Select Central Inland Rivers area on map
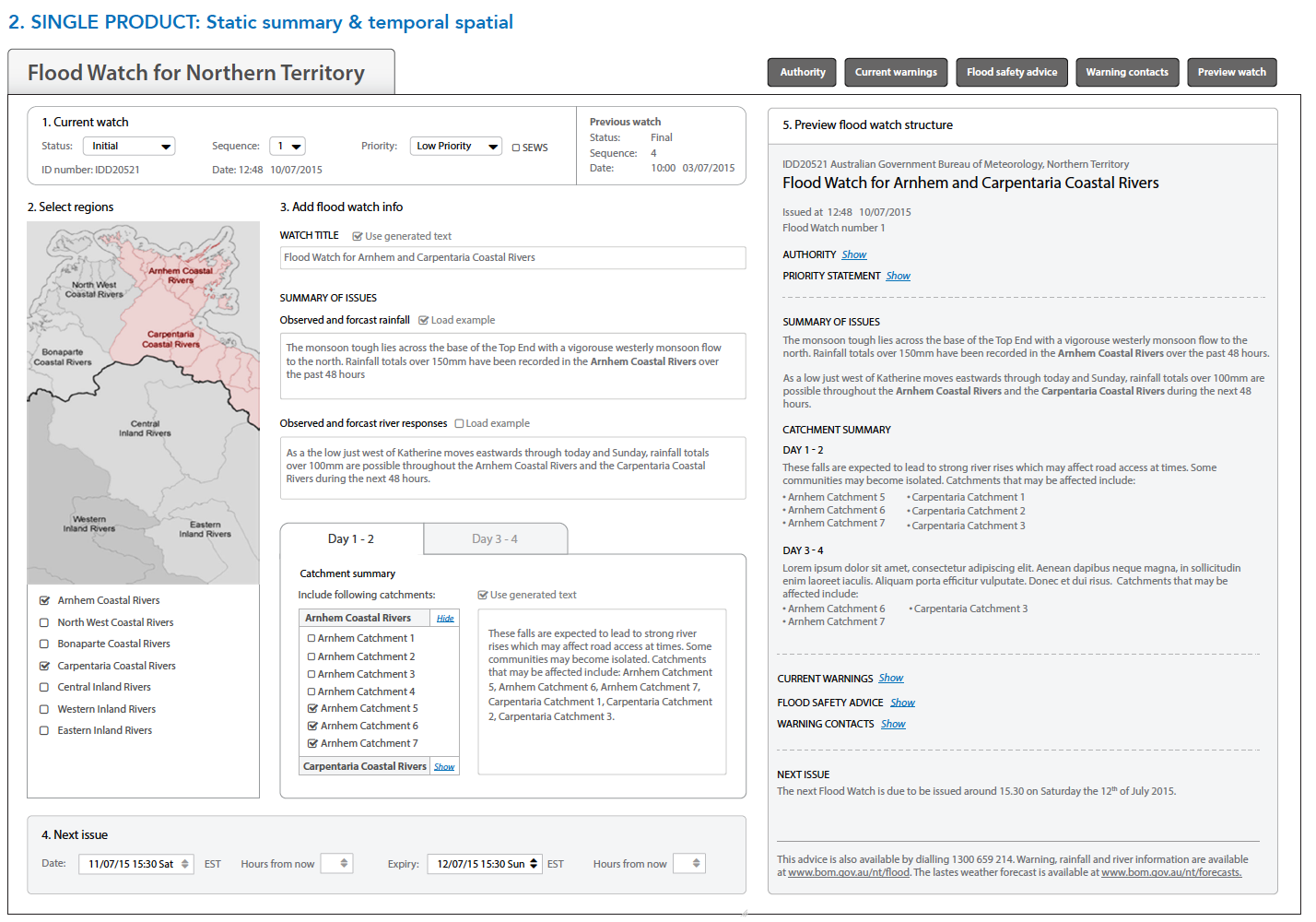The width and height of the screenshot is (1316, 922). tap(145, 429)
